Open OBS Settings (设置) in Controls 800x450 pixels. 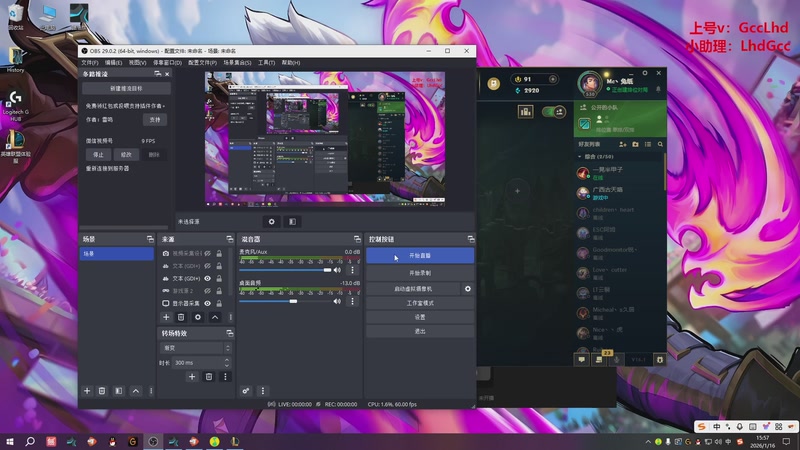(x=419, y=317)
